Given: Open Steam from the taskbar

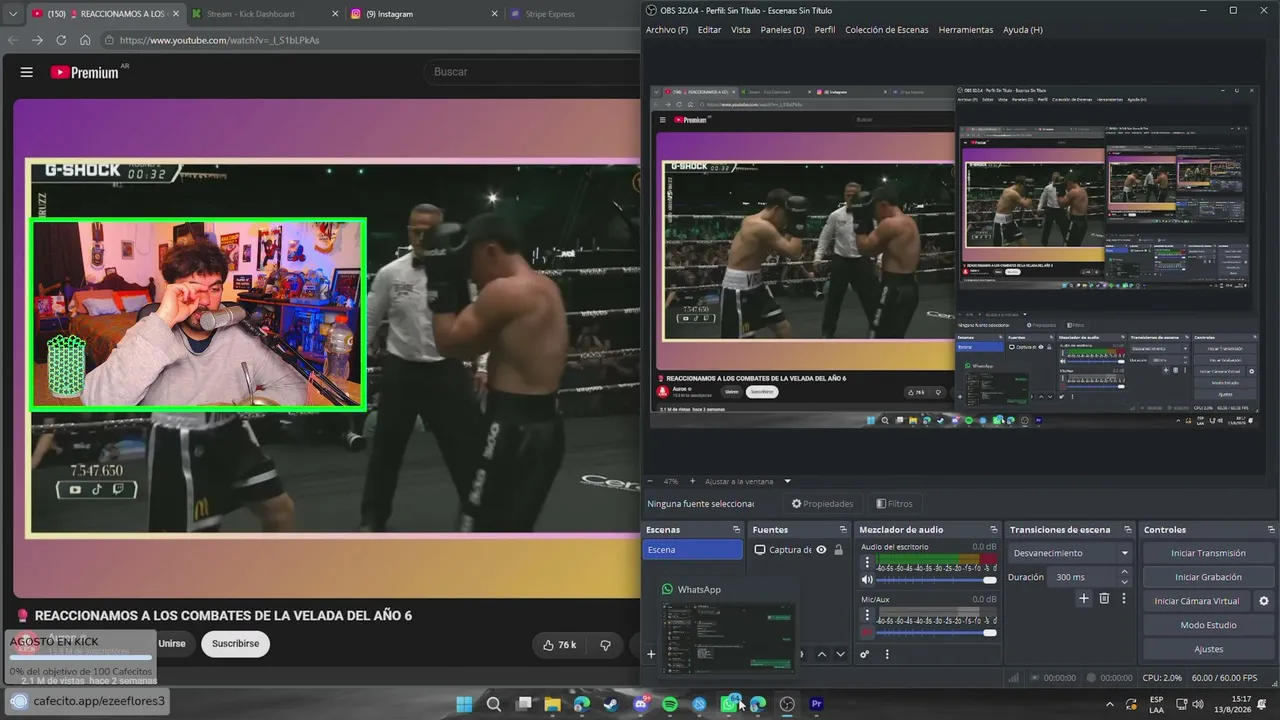Looking at the screenshot, I should point(611,704).
